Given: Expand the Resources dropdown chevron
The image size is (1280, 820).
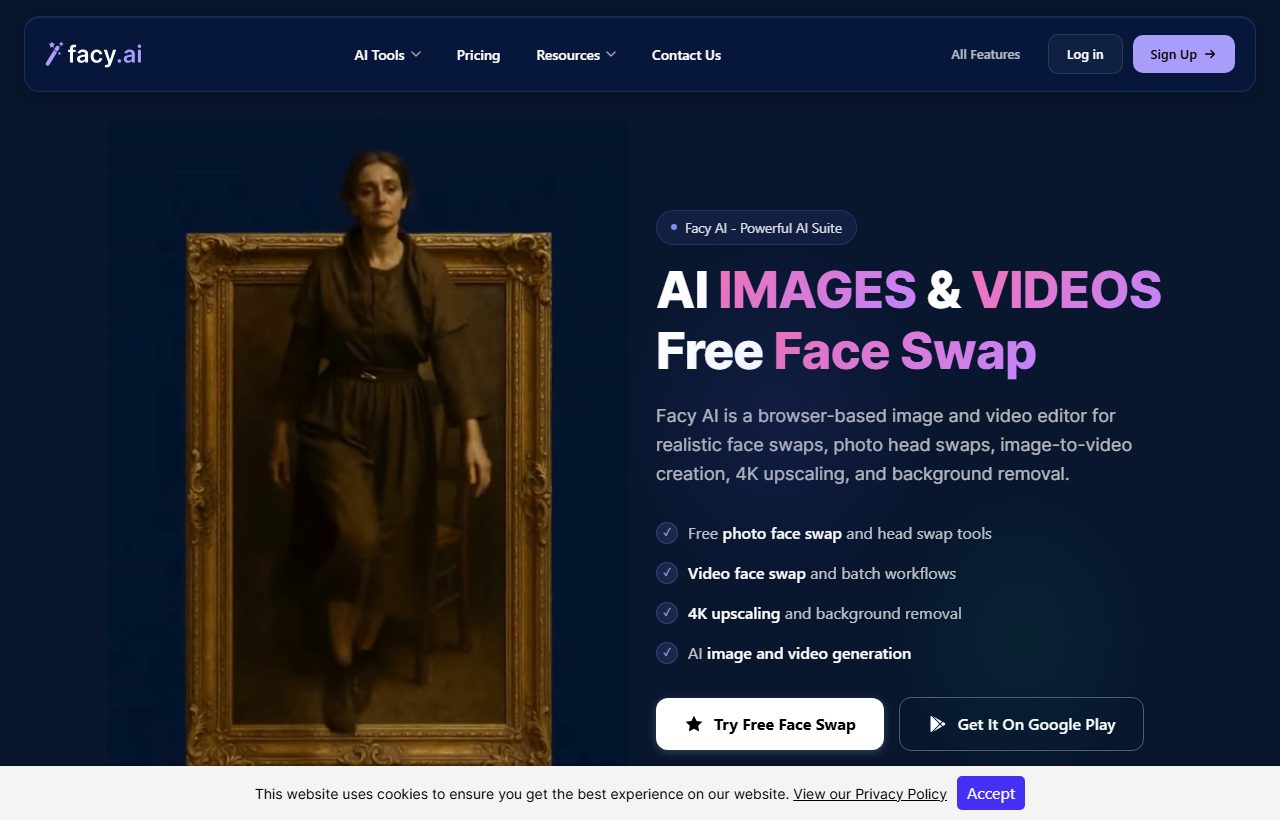Looking at the screenshot, I should [x=611, y=54].
